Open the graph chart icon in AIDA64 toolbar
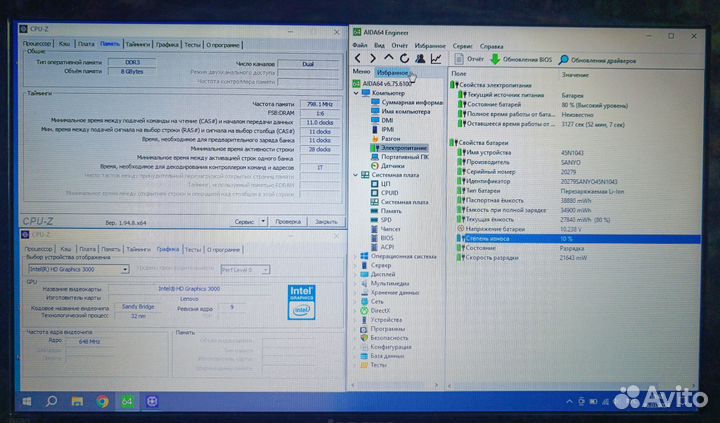This screenshot has width=720, height=423. click(x=436, y=59)
